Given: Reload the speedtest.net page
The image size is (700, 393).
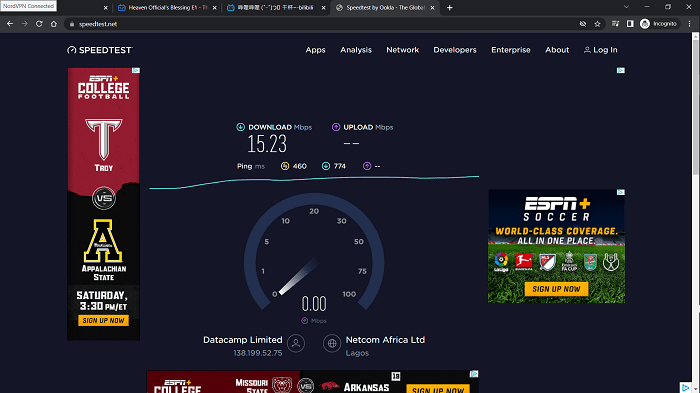Looking at the screenshot, I should [x=39, y=24].
